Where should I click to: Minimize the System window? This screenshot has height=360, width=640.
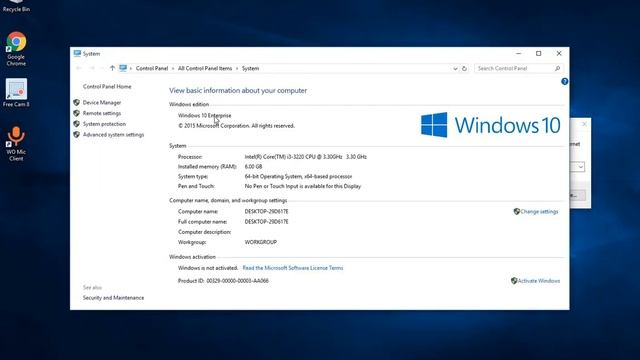[x=518, y=53]
